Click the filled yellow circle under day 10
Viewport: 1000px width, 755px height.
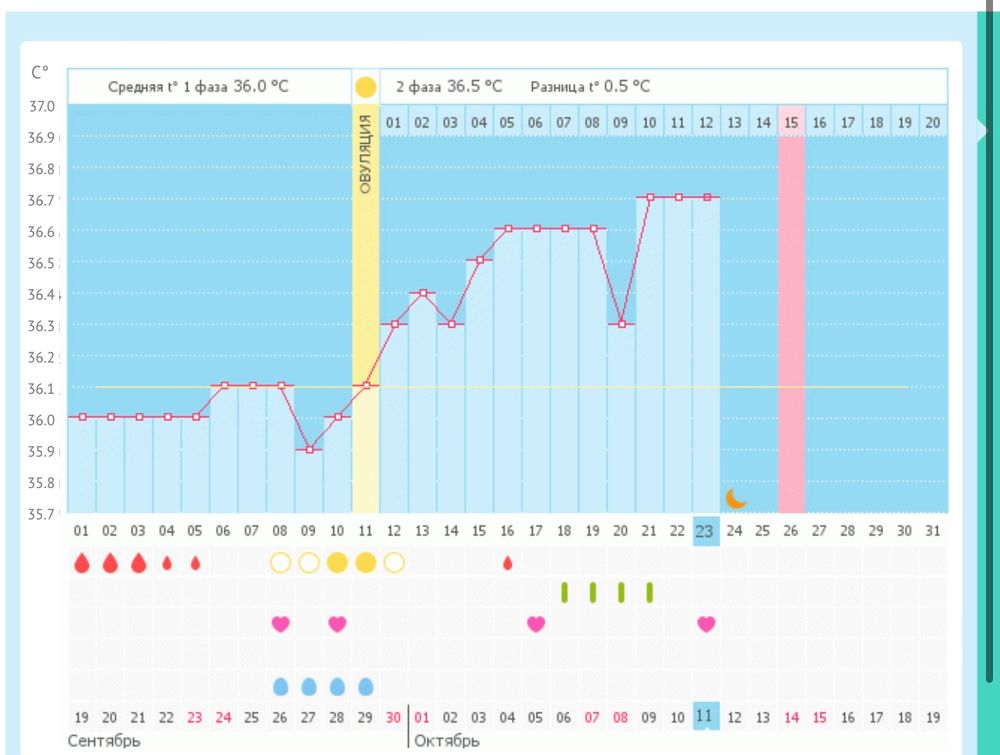[337, 563]
